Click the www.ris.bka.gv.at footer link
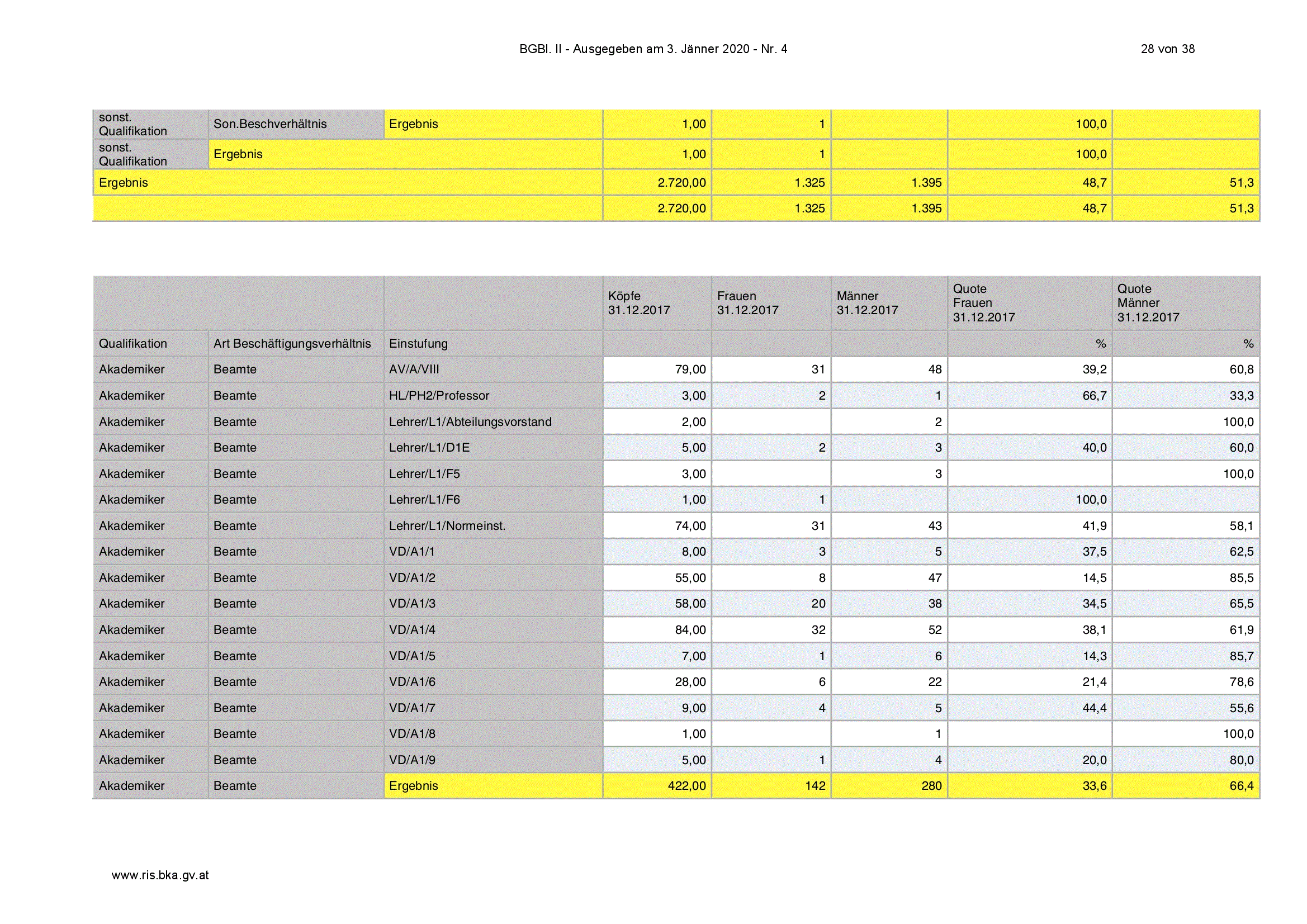1307x924 pixels. (x=160, y=875)
